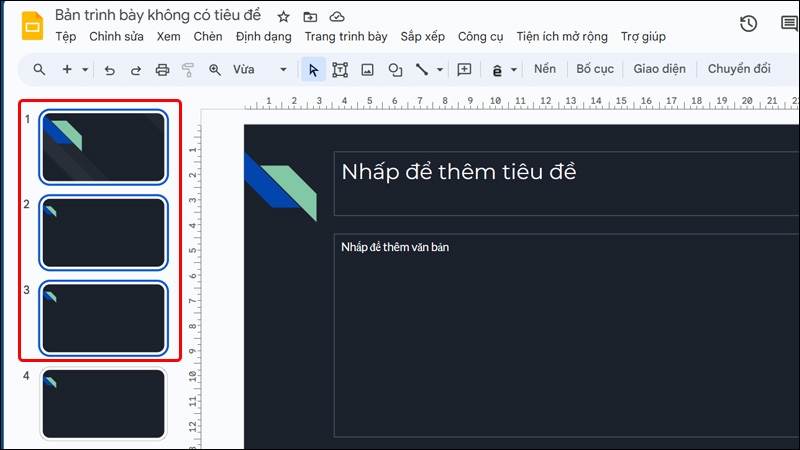
Task: Expand new slide layout dropdown arrow
Action: 85,69
